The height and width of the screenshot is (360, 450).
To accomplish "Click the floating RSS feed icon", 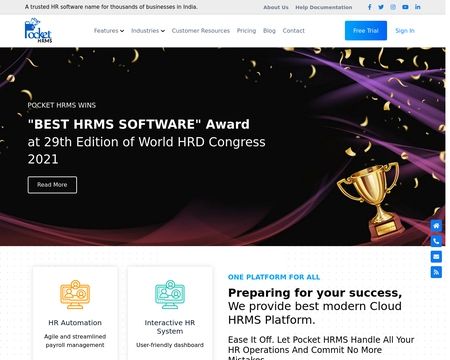I will [x=436, y=272].
